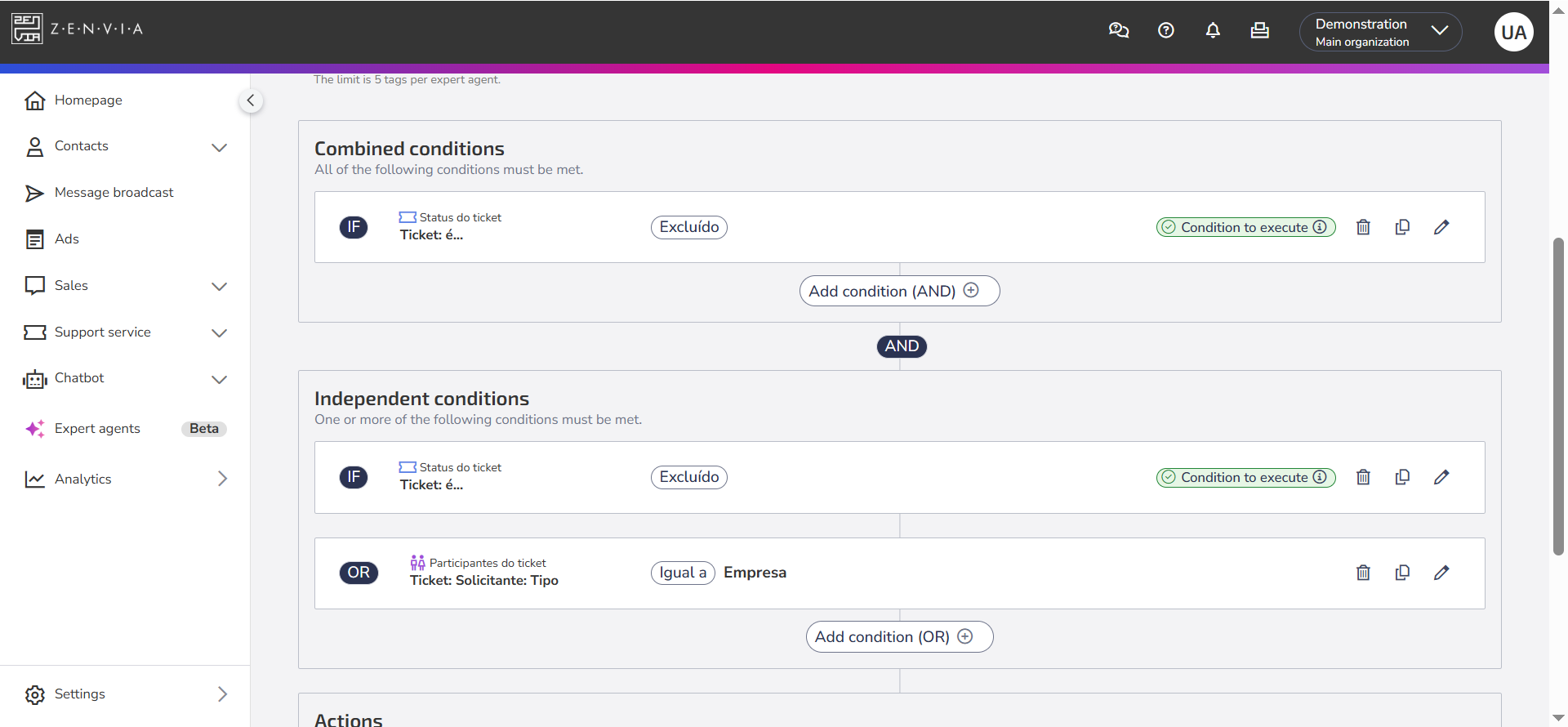Click Add condition (AND) button
The image size is (1568, 727).
tap(899, 291)
